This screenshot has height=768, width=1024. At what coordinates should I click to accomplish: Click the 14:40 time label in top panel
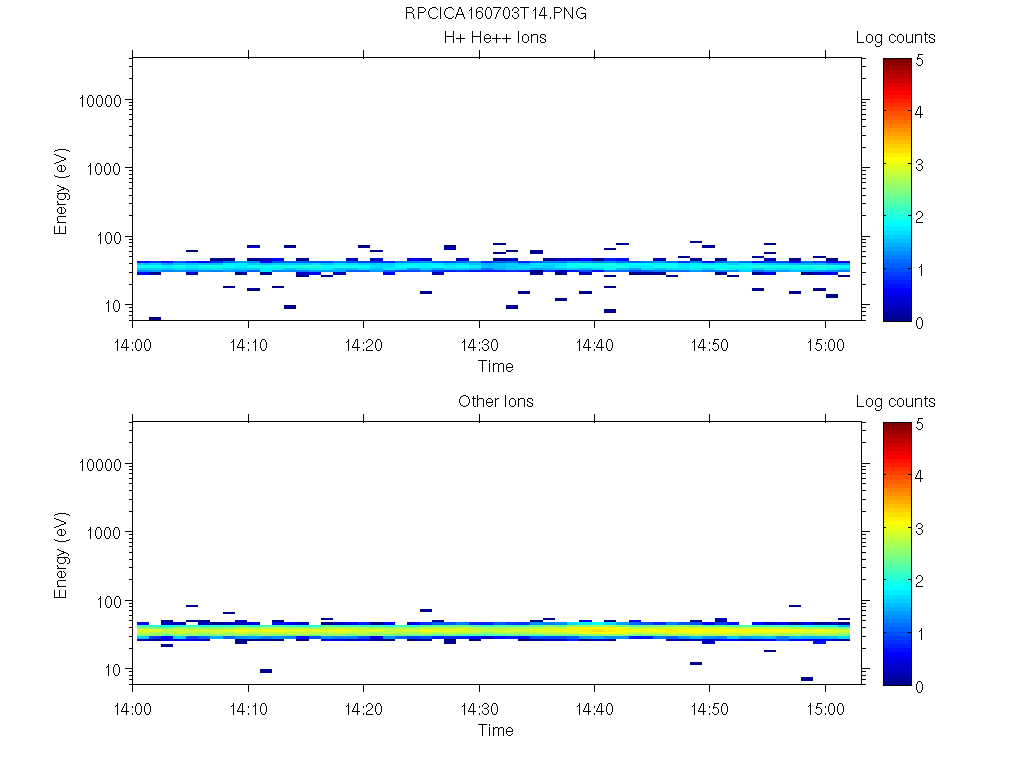[594, 345]
